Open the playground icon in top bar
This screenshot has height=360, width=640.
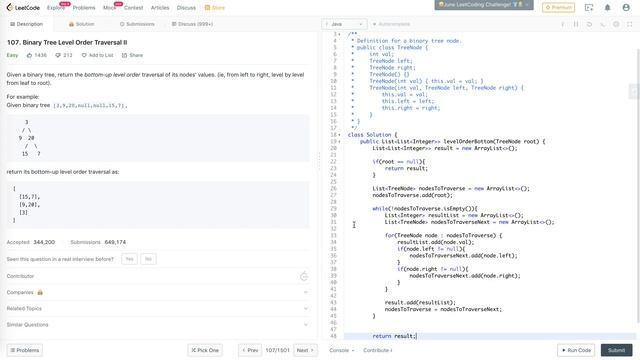(x=589, y=7)
